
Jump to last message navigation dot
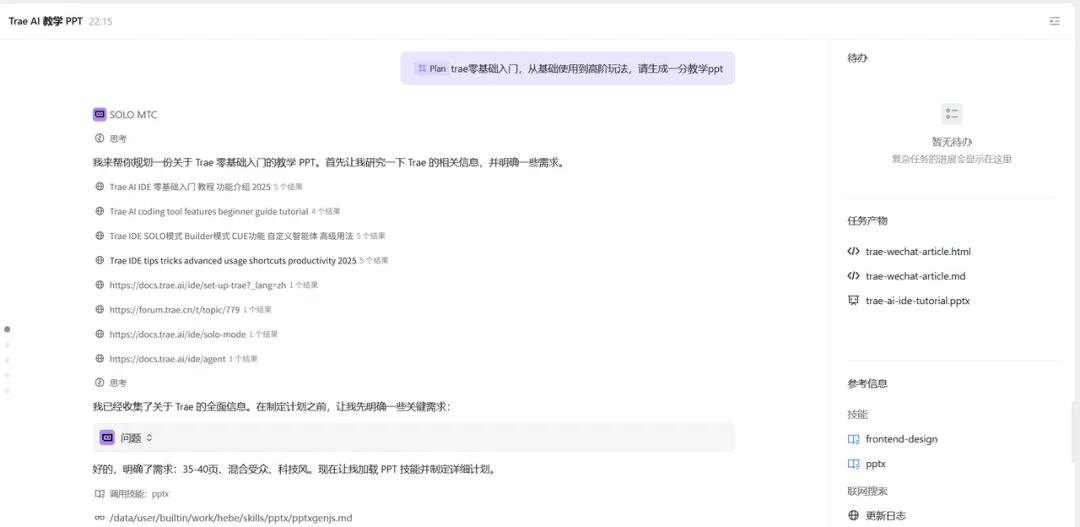pos(8,391)
